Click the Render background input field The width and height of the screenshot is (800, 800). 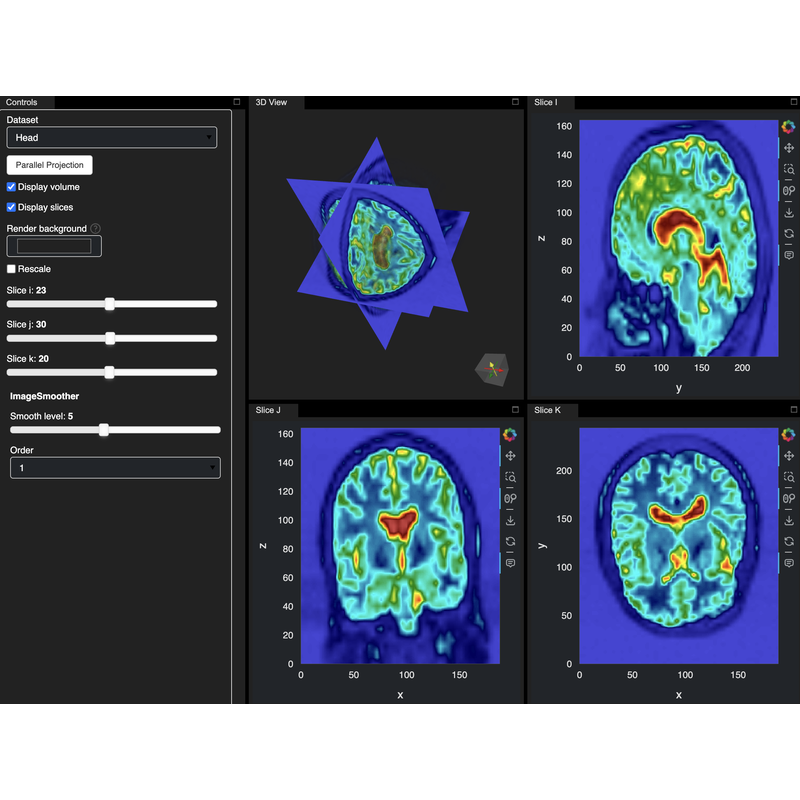(x=53, y=245)
